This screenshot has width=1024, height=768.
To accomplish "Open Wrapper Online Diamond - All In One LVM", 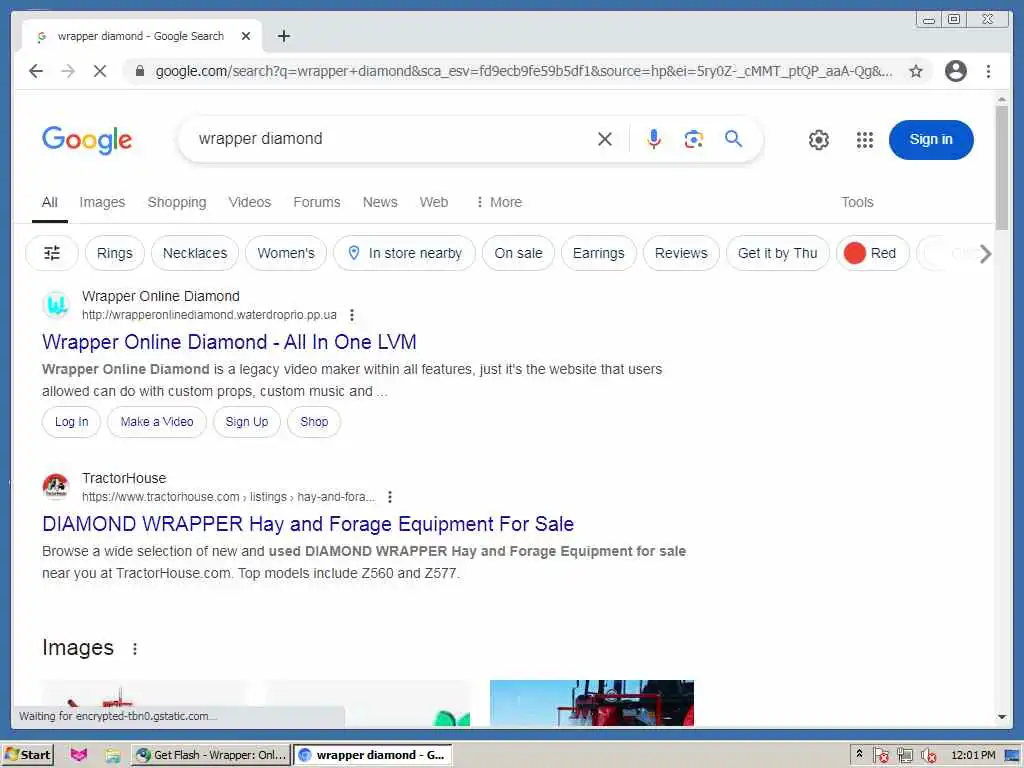I will 229,342.
